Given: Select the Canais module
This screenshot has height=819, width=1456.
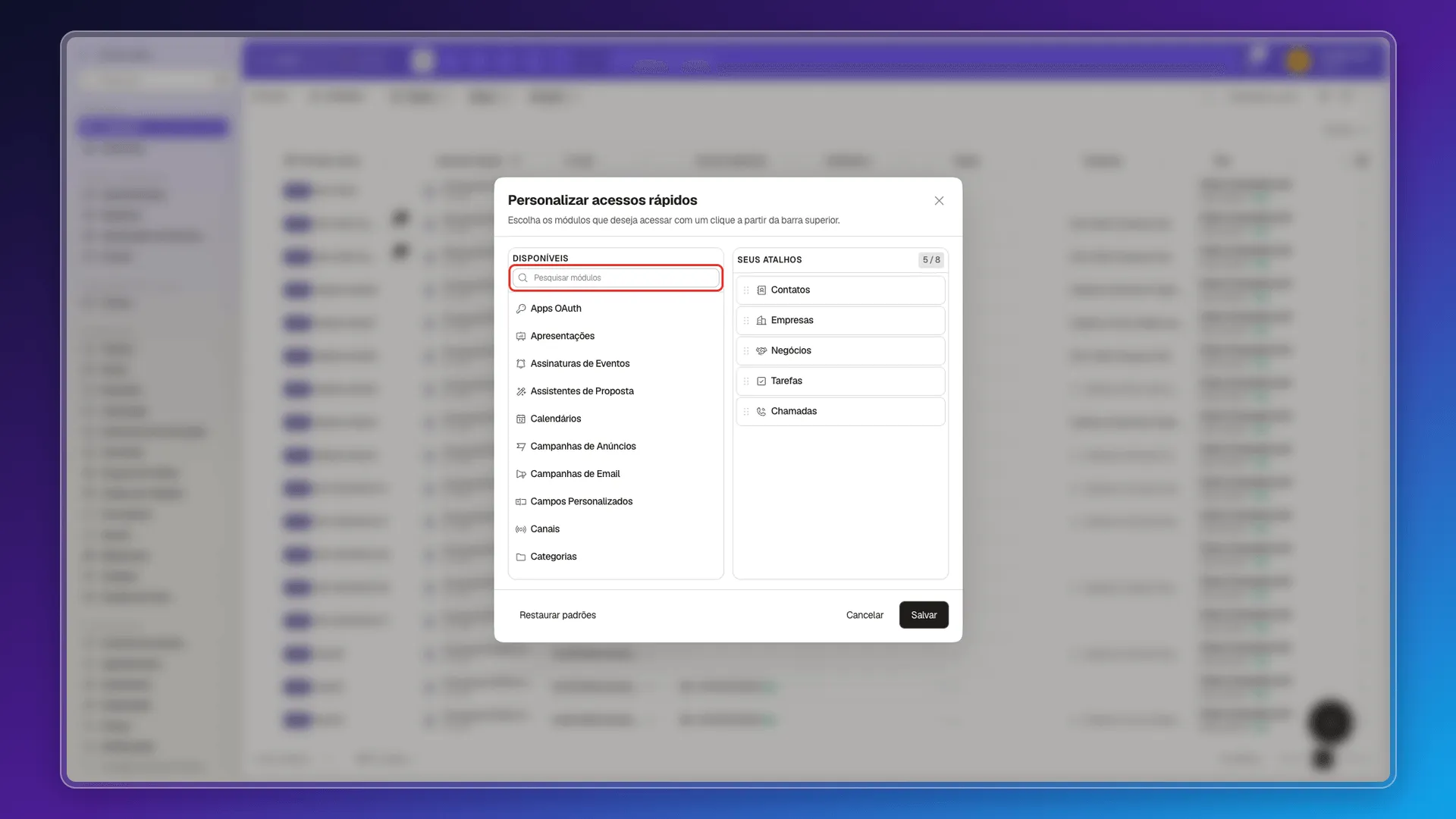Looking at the screenshot, I should tap(616, 529).
